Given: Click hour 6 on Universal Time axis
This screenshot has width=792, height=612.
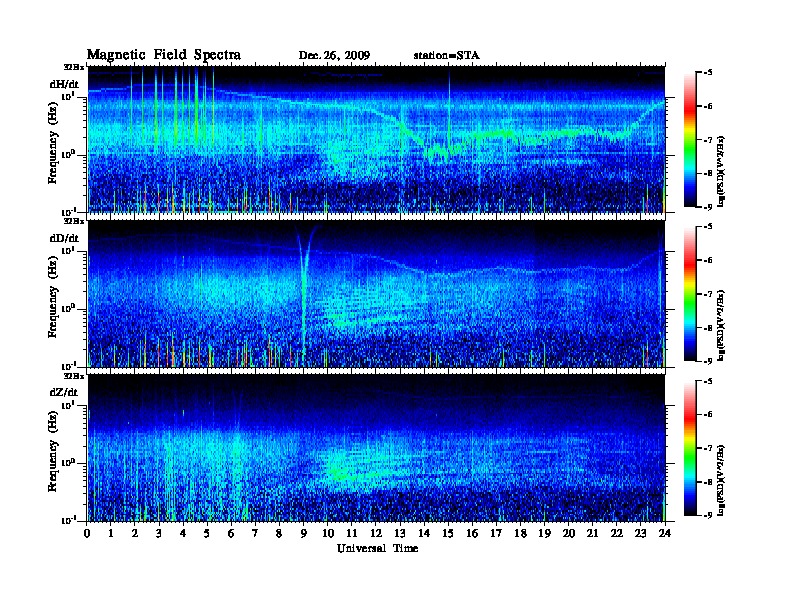Looking at the screenshot, I should (x=231, y=533).
